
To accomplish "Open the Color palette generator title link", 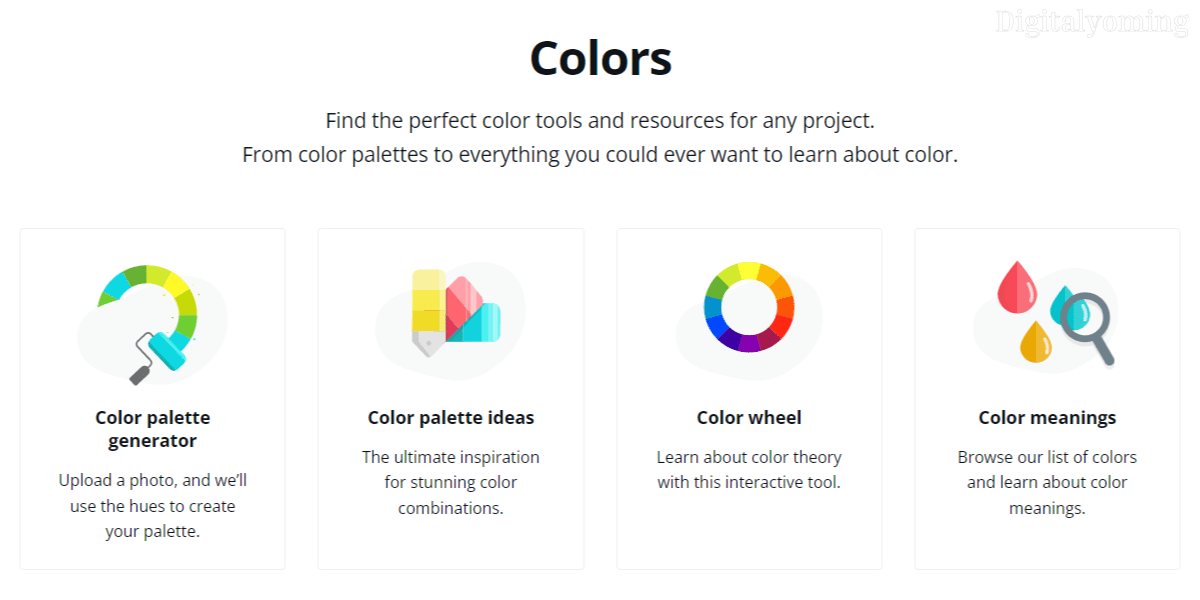I will pos(152,429).
